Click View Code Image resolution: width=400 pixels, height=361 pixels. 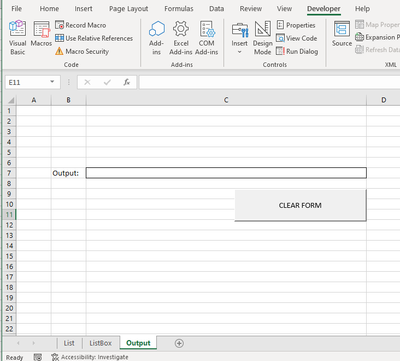(297, 38)
